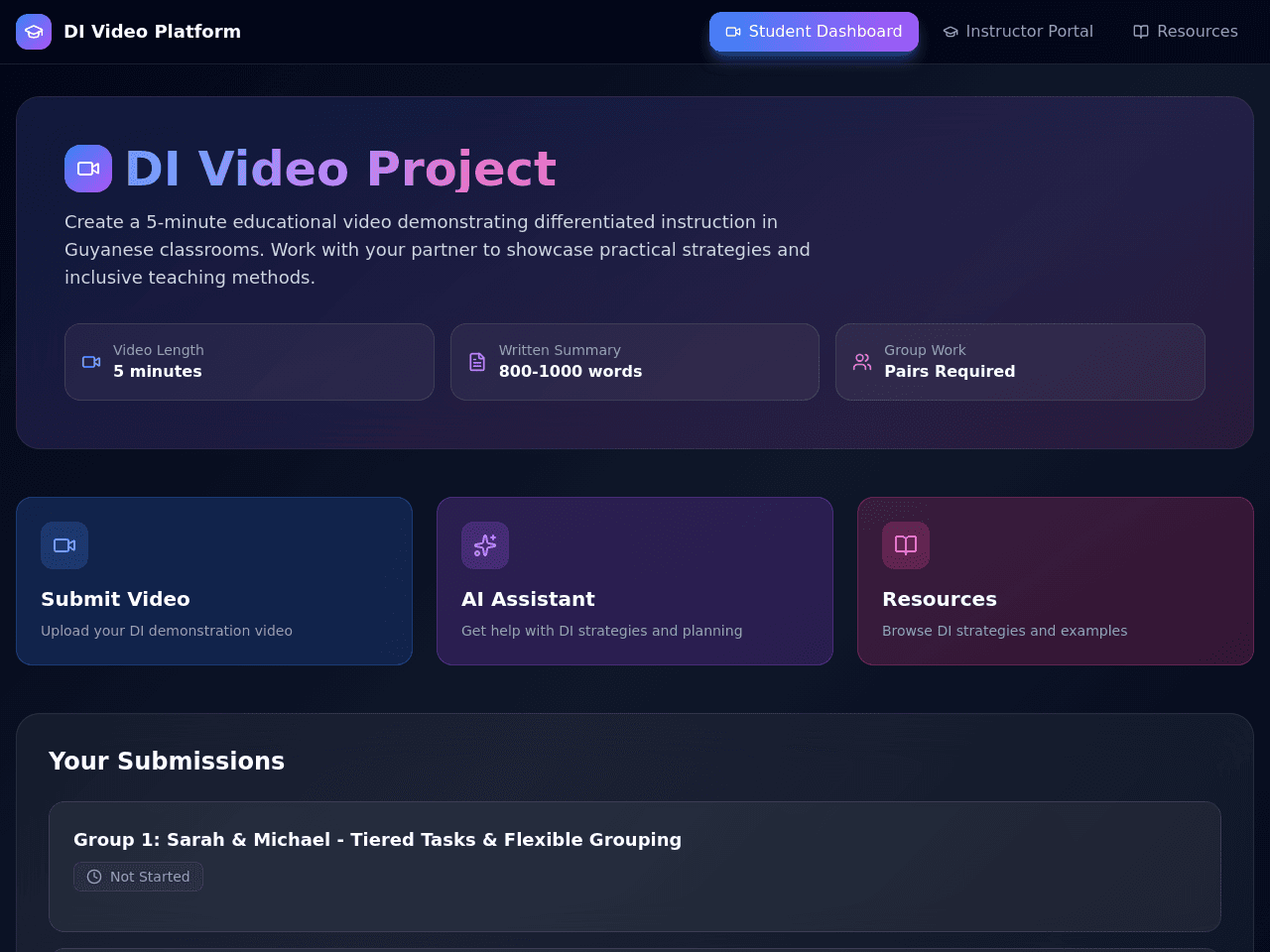Click the Written Summary document icon
The image size is (1270, 952).
click(477, 362)
